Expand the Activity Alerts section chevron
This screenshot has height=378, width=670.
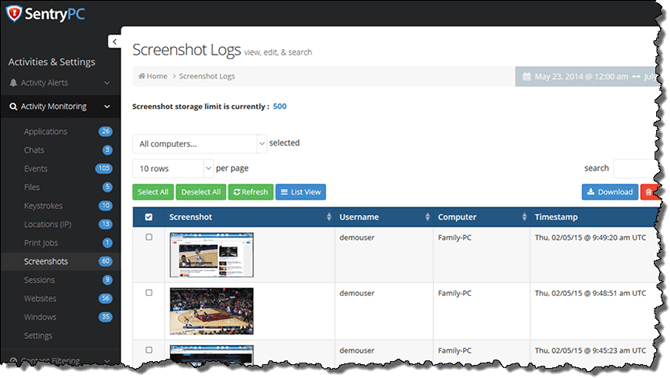pos(107,83)
